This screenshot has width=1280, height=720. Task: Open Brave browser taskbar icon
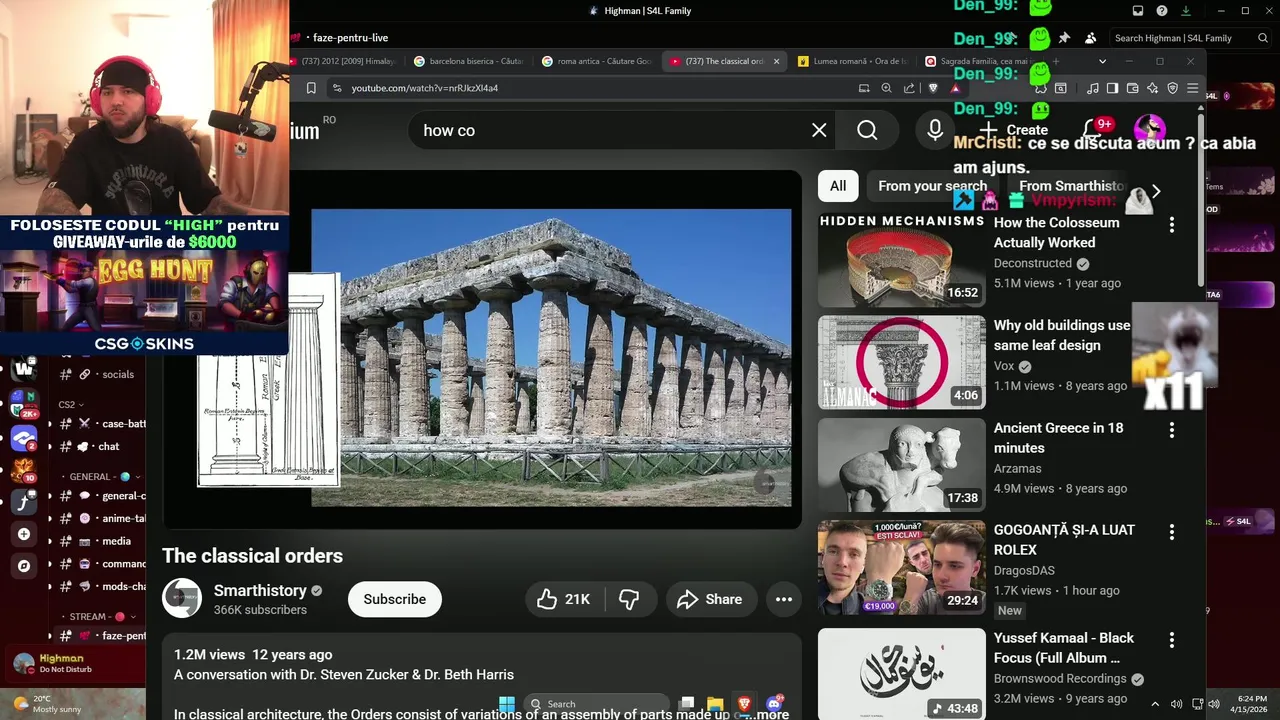(744, 704)
